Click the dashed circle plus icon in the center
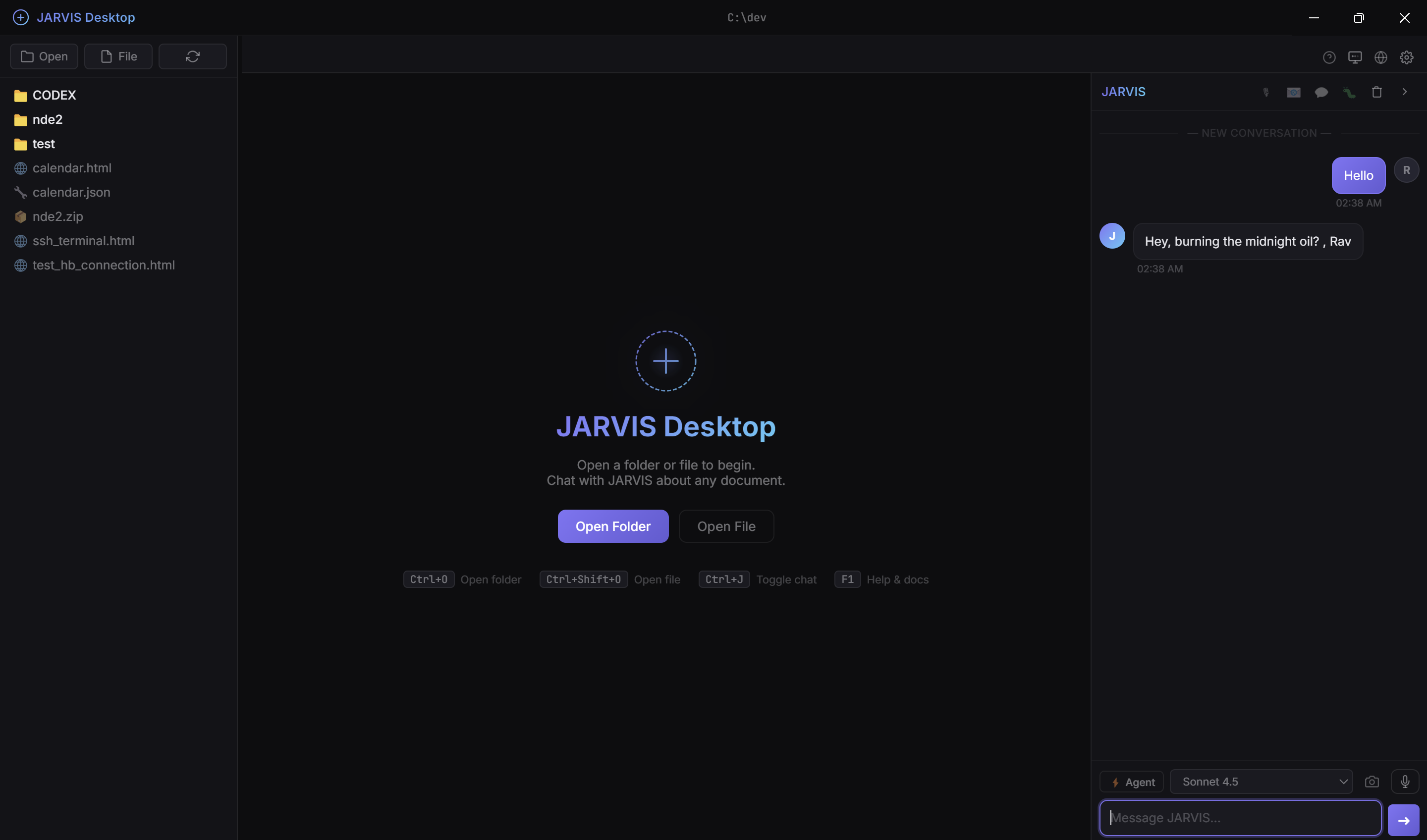Screen dimensions: 1427x840 pos(665,361)
